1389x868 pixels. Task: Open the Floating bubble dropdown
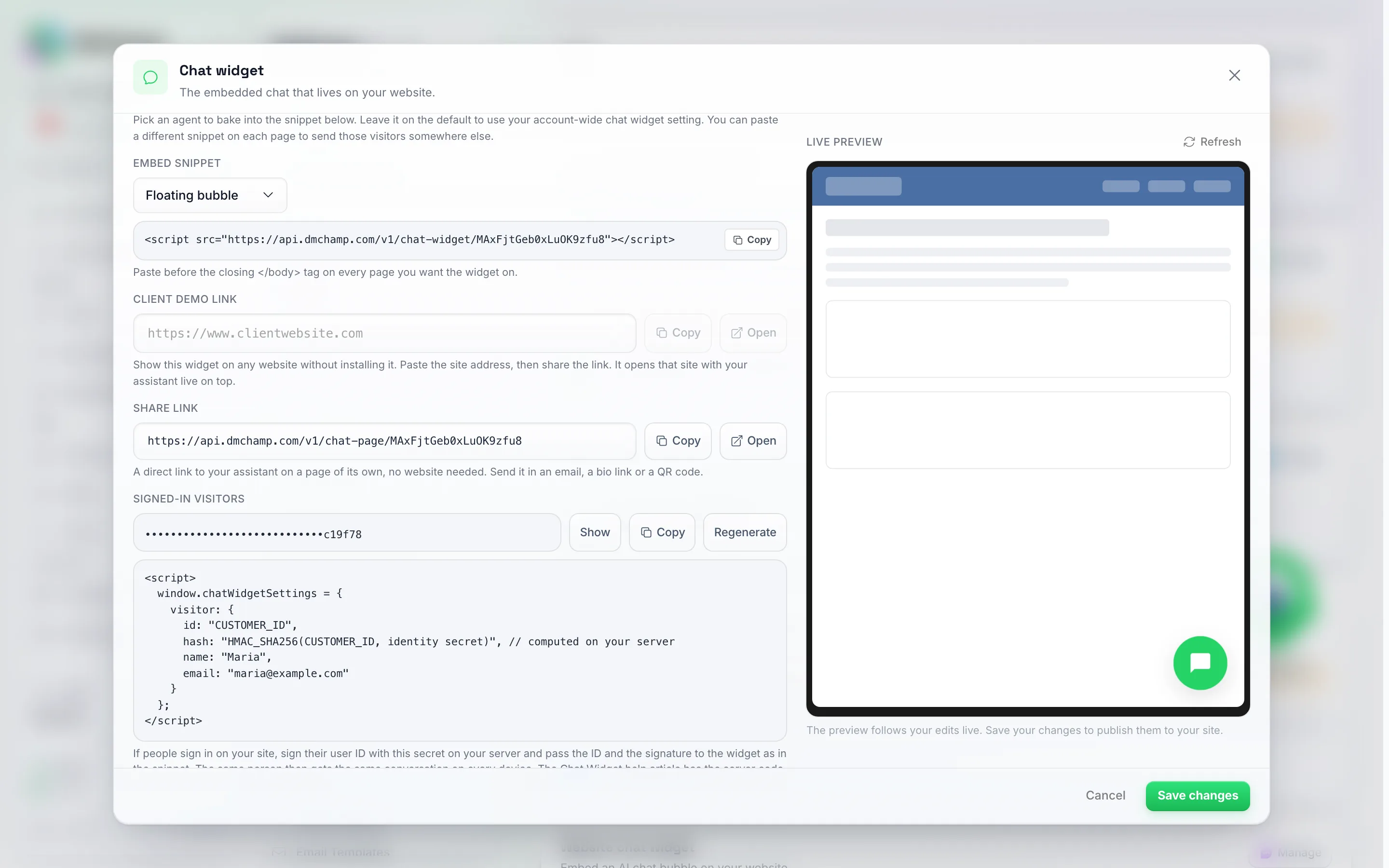(210, 195)
